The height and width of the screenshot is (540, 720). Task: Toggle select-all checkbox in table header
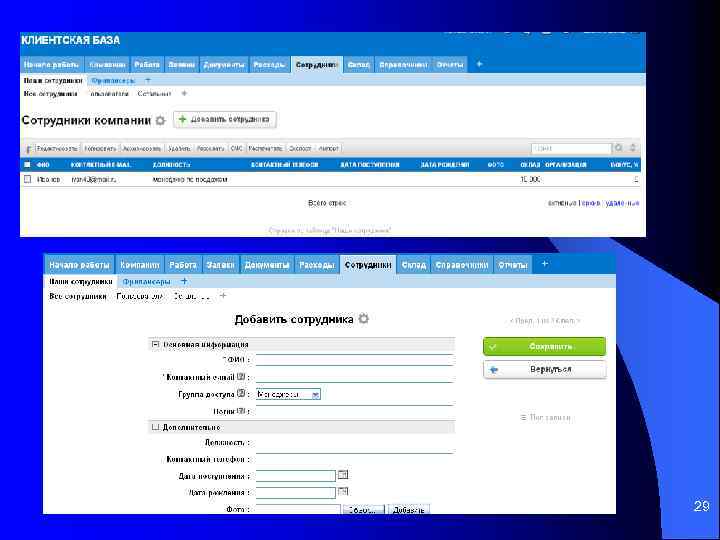[x=27, y=164]
